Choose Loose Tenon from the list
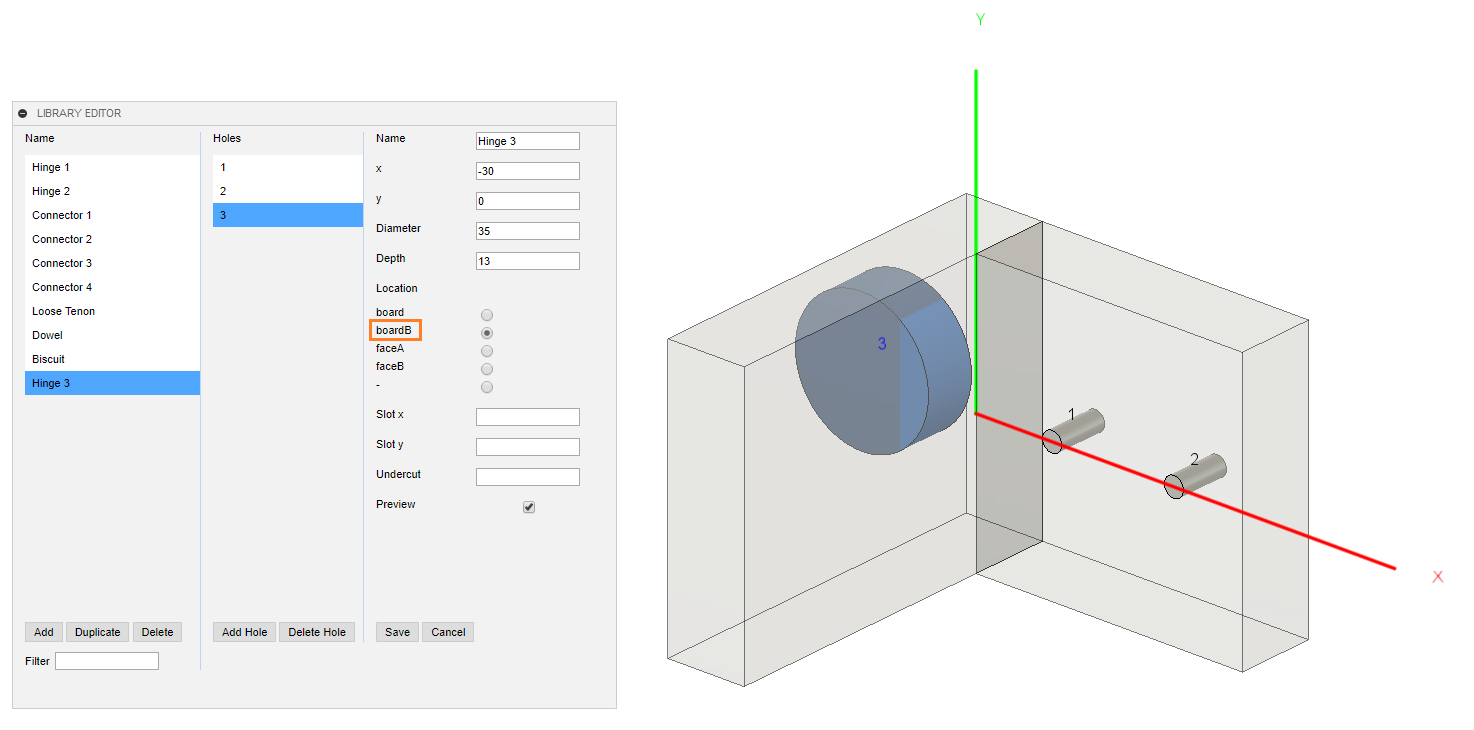This screenshot has width=1474, height=730. click(x=63, y=311)
